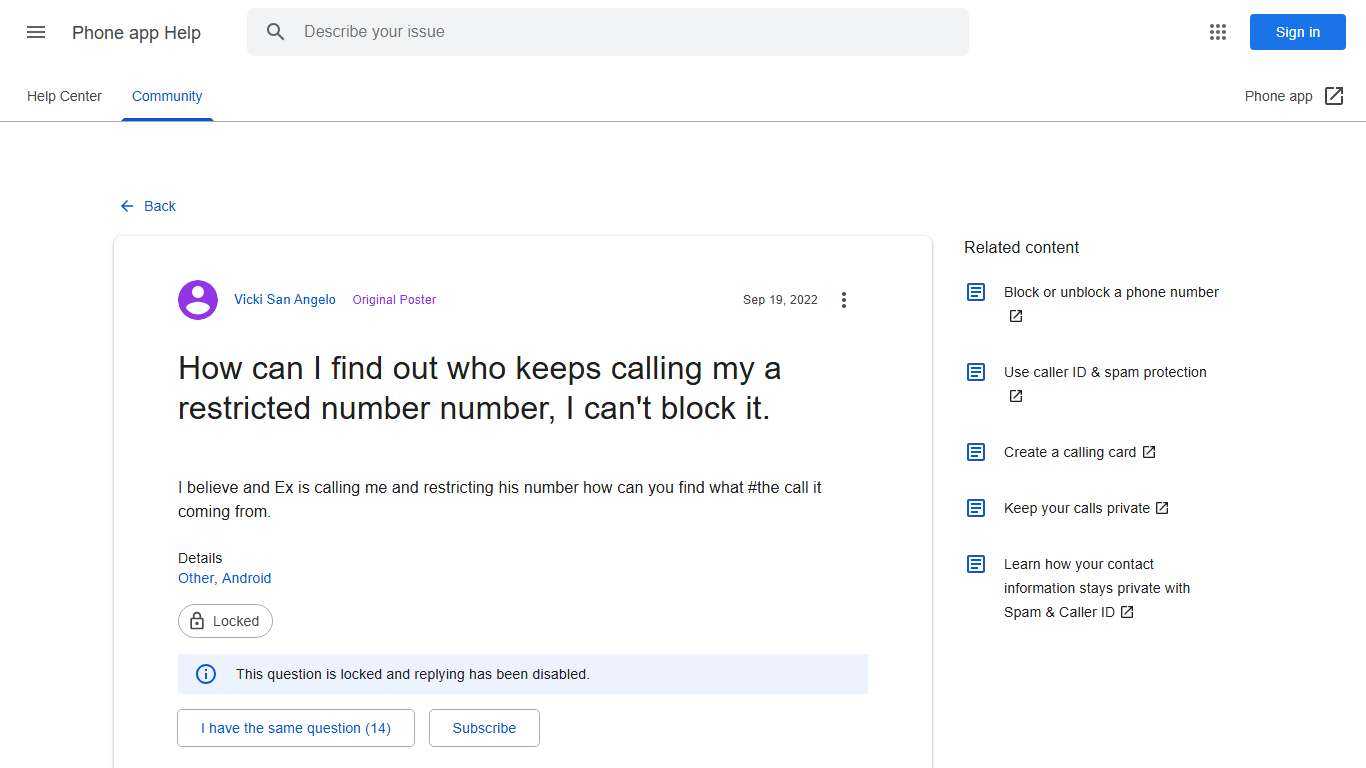The height and width of the screenshot is (768, 1366).
Task: Click Vicki San Angelo's profile avatar
Action: [197, 299]
